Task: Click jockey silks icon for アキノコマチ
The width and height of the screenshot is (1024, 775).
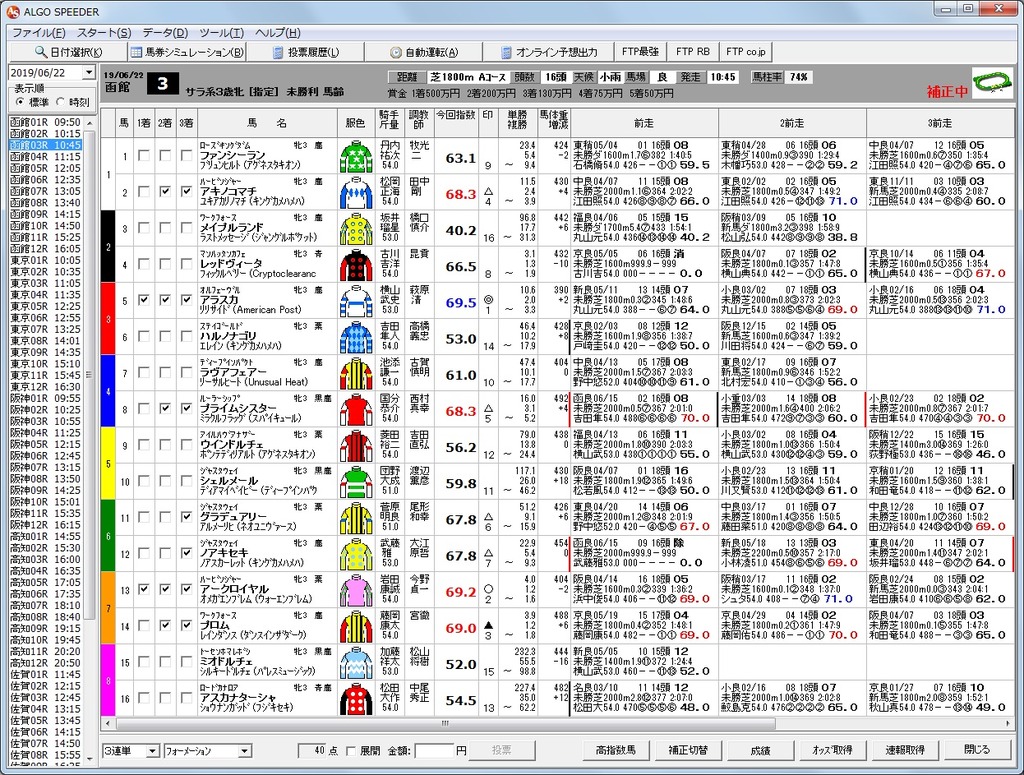Action: click(x=356, y=193)
